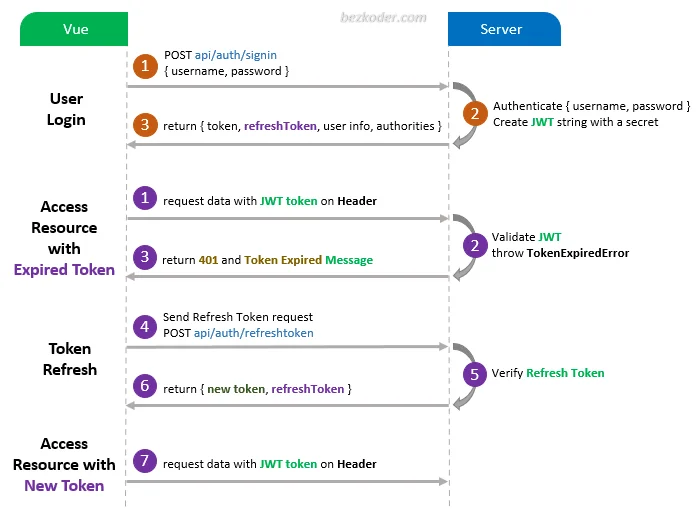Click the Token Refresh section label
This screenshot has width=700, height=510.
click(70, 359)
